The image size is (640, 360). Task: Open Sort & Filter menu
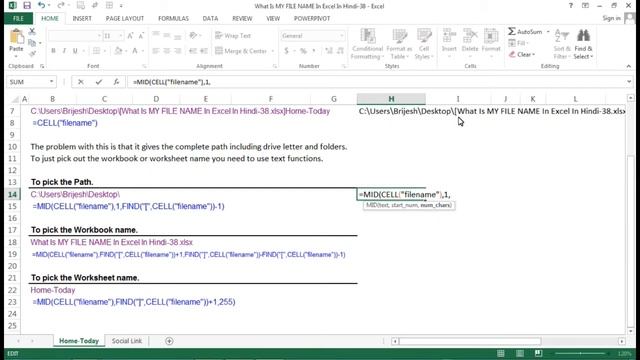(x=562, y=44)
